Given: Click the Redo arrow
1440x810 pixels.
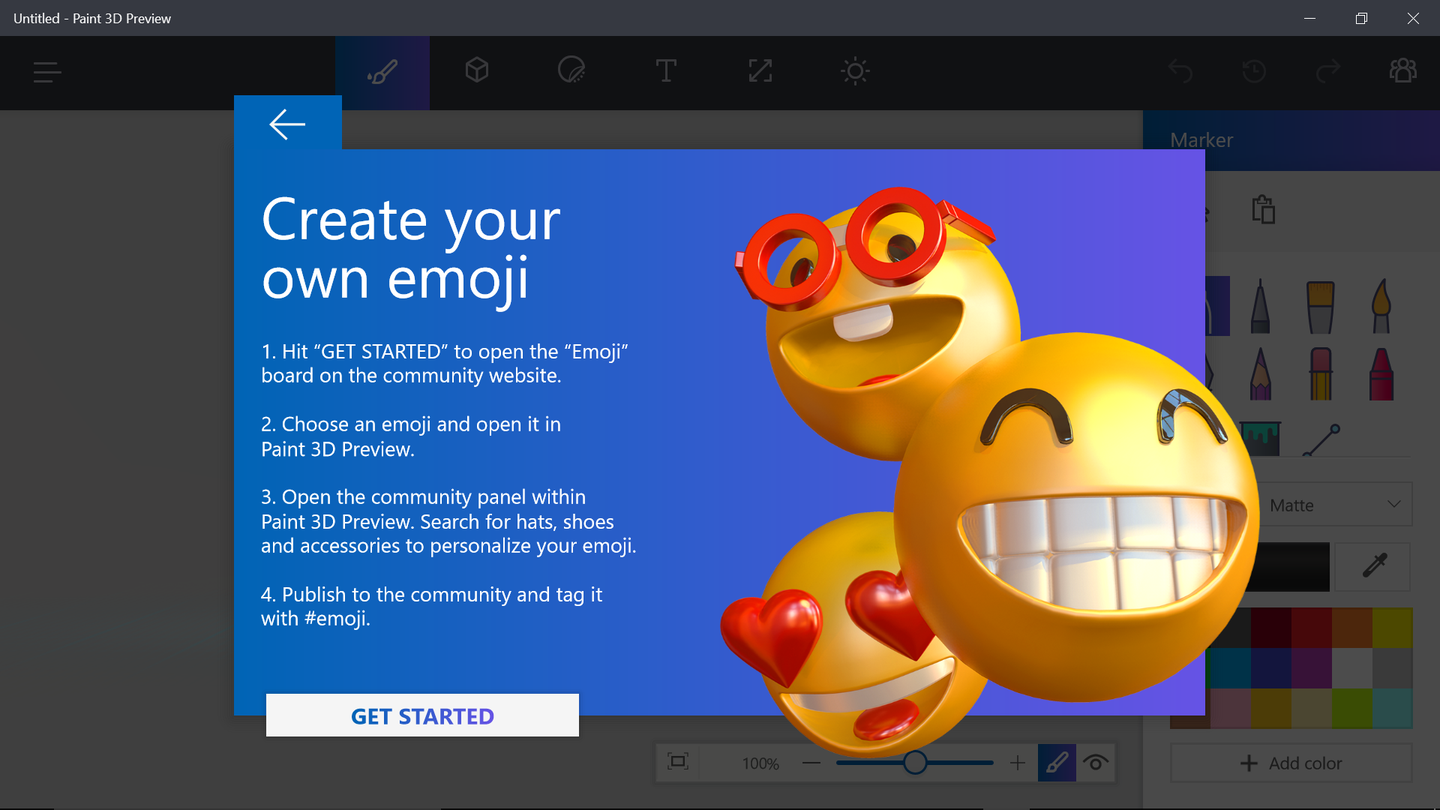Looking at the screenshot, I should [x=1328, y=71].
